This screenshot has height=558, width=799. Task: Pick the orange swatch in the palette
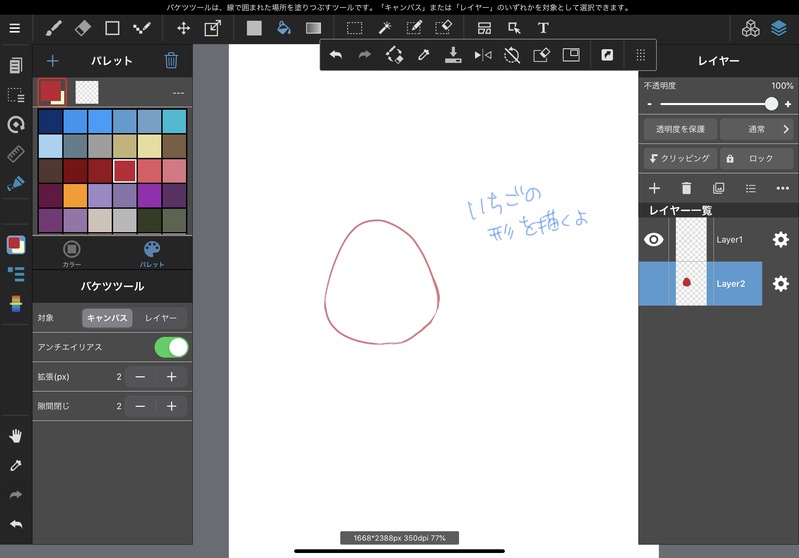pyautogui.click(x=75, y=195)
